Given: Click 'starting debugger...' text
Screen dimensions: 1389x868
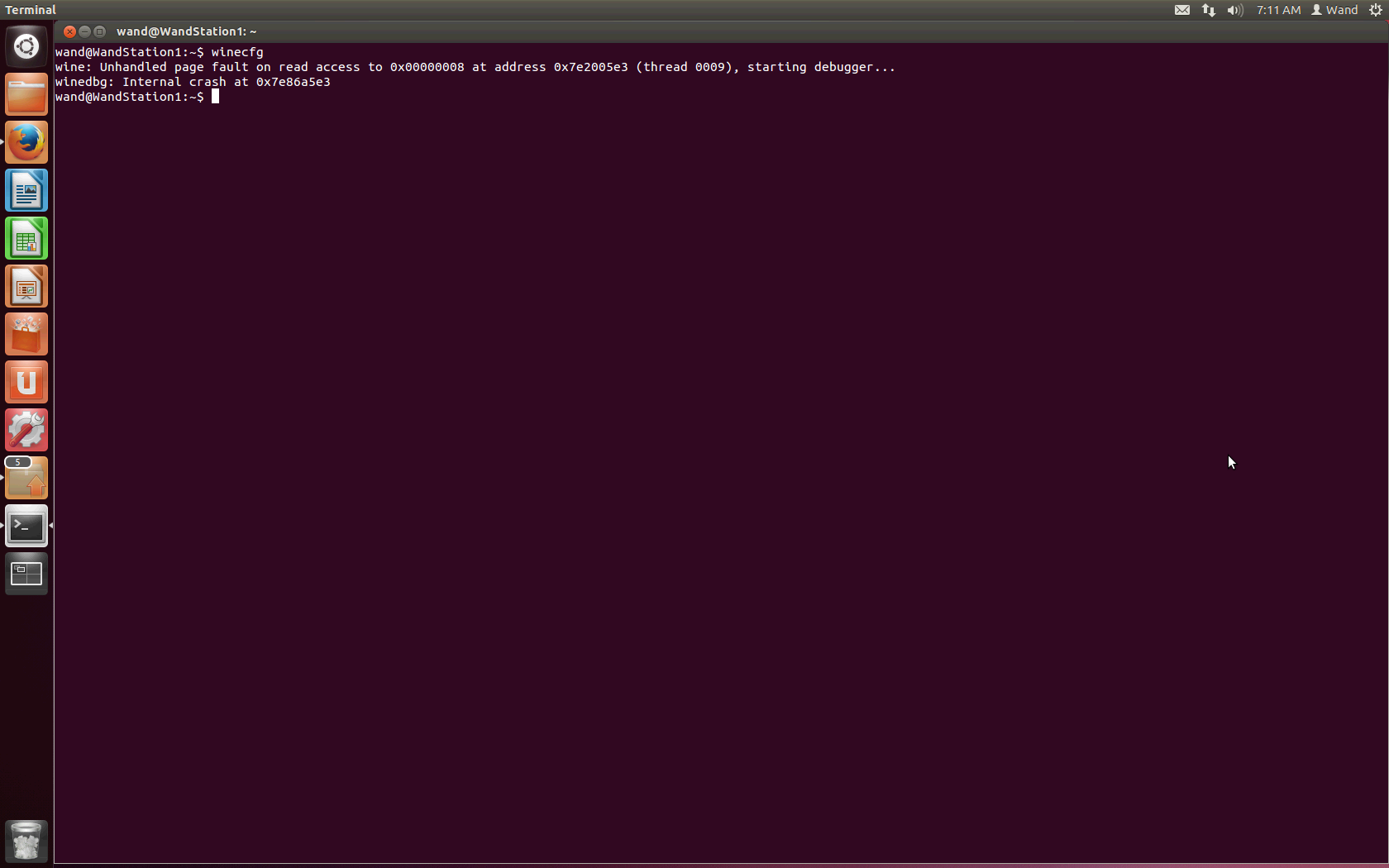Looking at the screenshot, I should pyautogui.click(x=821, y=67).
